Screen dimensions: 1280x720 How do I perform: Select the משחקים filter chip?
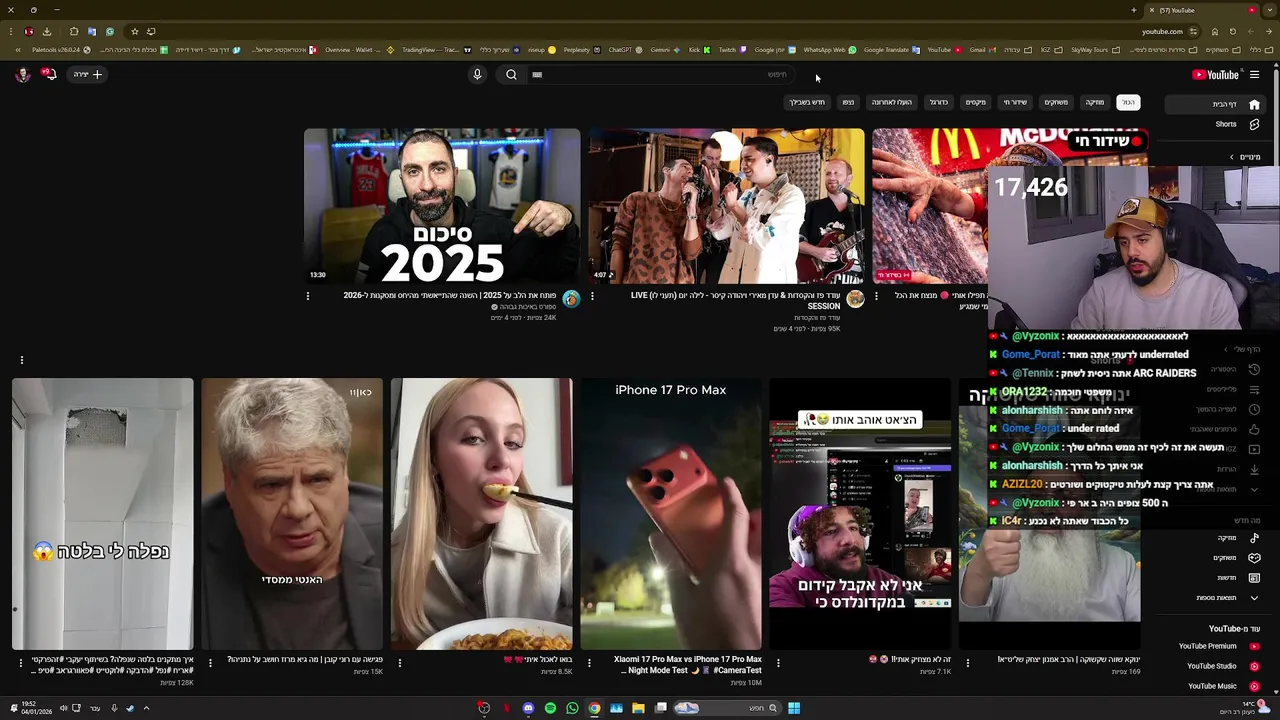point(1056,102)
